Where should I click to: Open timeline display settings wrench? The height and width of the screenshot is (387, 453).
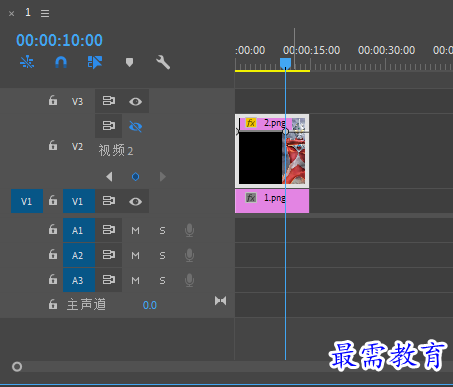pos(163,62)
